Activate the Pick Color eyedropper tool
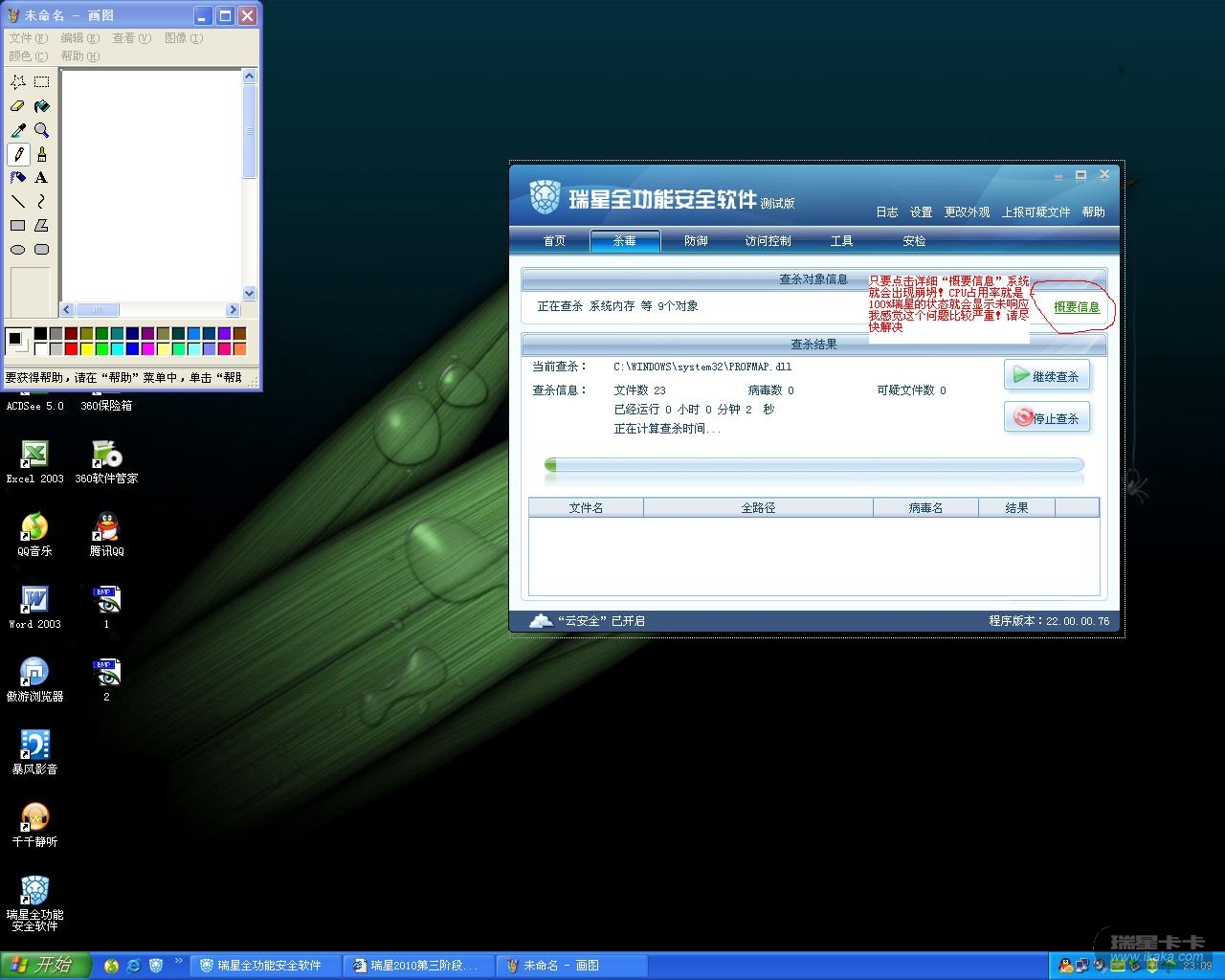Viewport: 1225px width, 980px height. point(18,130)
